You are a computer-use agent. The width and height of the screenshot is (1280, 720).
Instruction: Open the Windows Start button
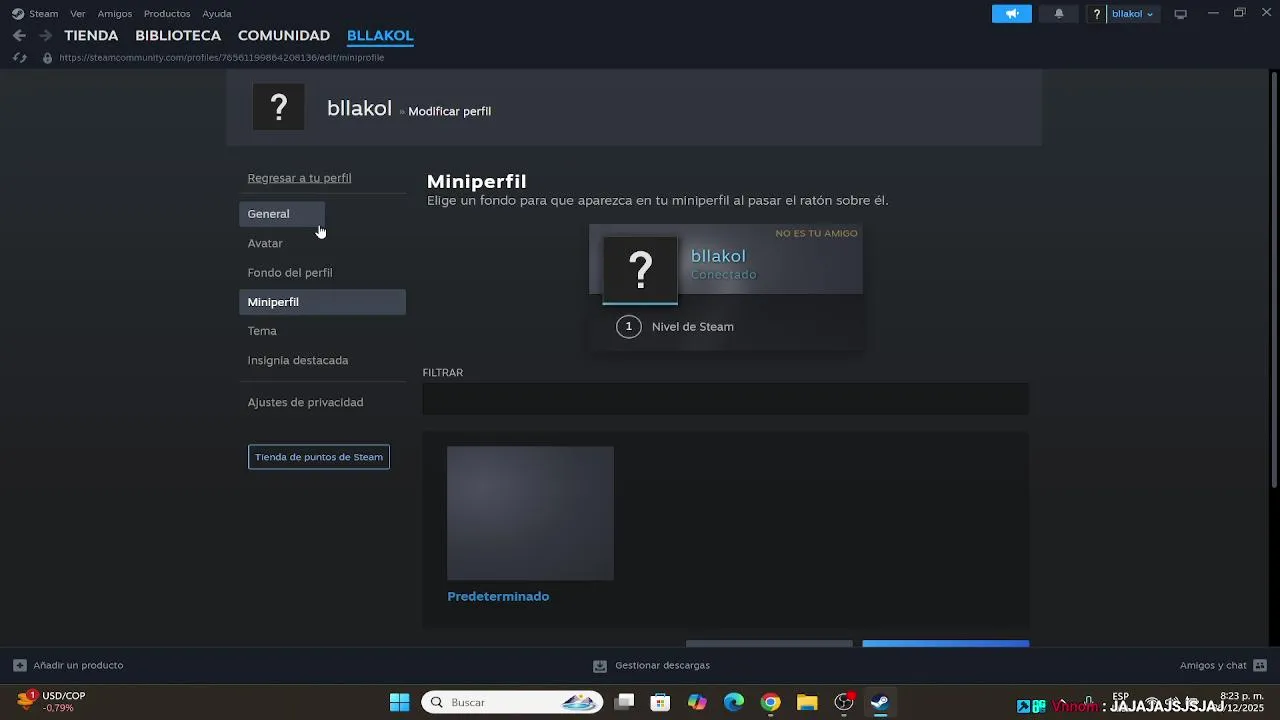[399, 702]
